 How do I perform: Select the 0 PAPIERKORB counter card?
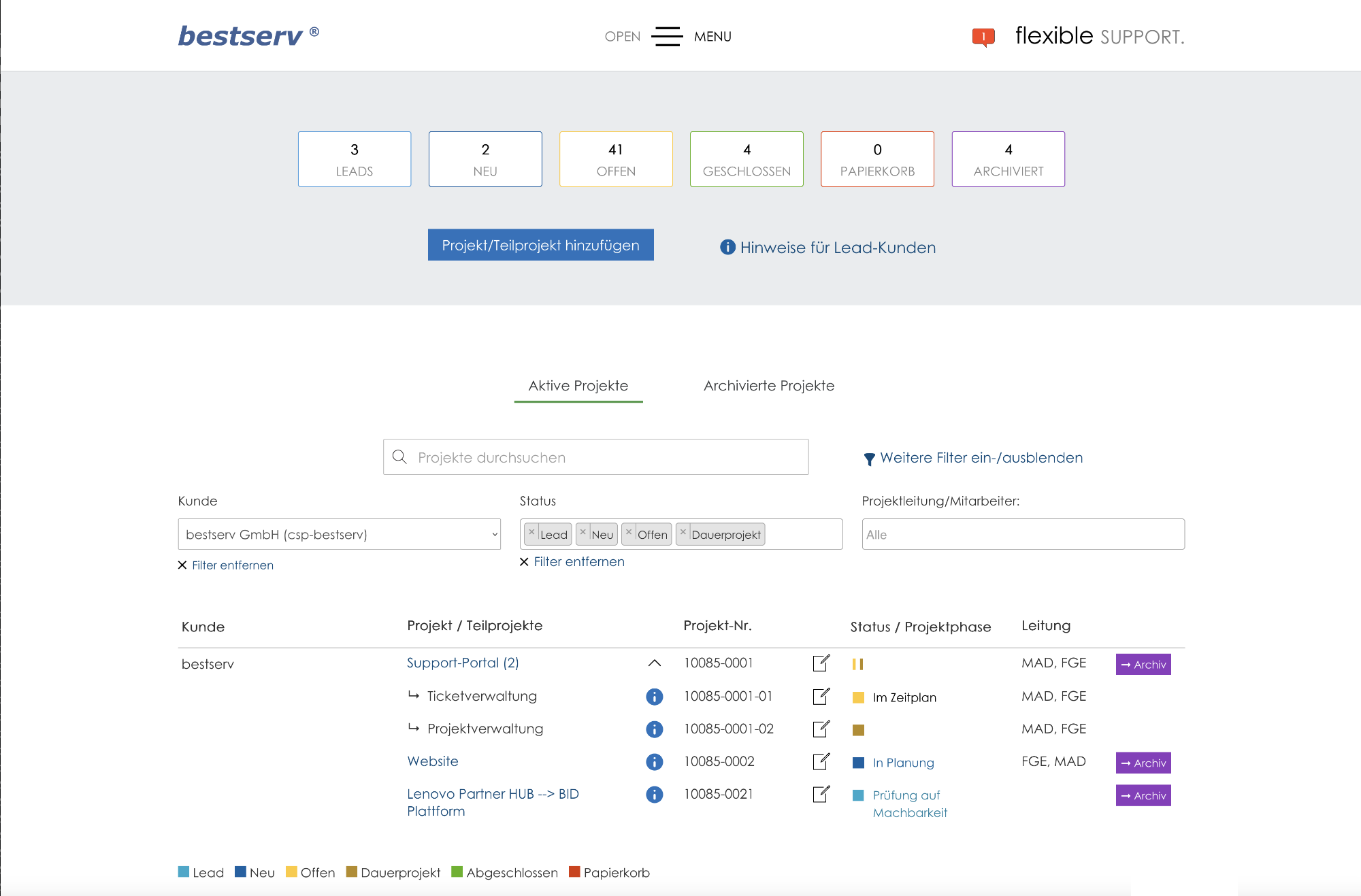click(x=877, y=159)
